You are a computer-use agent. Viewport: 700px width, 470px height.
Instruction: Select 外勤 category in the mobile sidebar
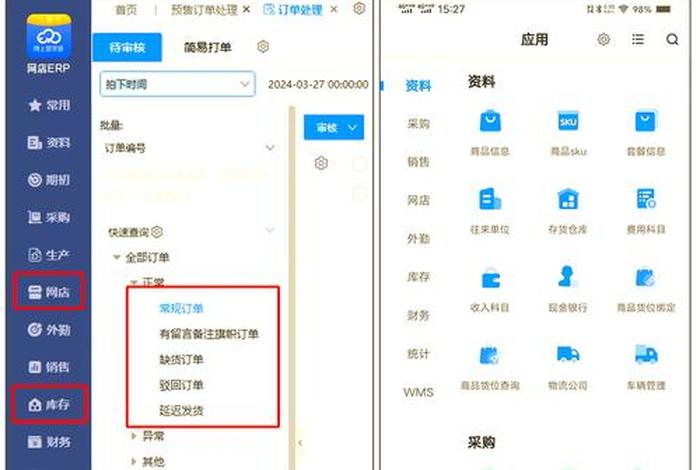coord(418,239)
